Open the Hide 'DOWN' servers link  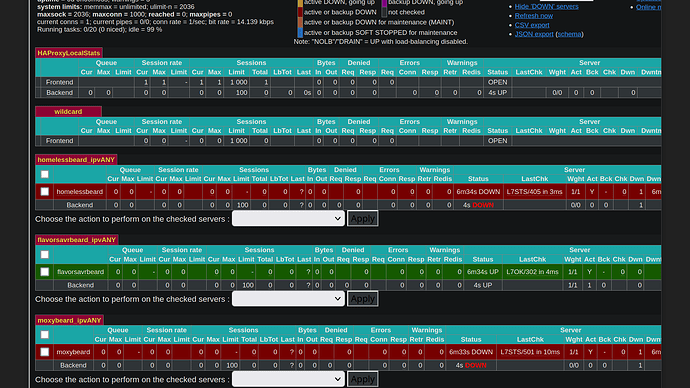tap(547, 6)
